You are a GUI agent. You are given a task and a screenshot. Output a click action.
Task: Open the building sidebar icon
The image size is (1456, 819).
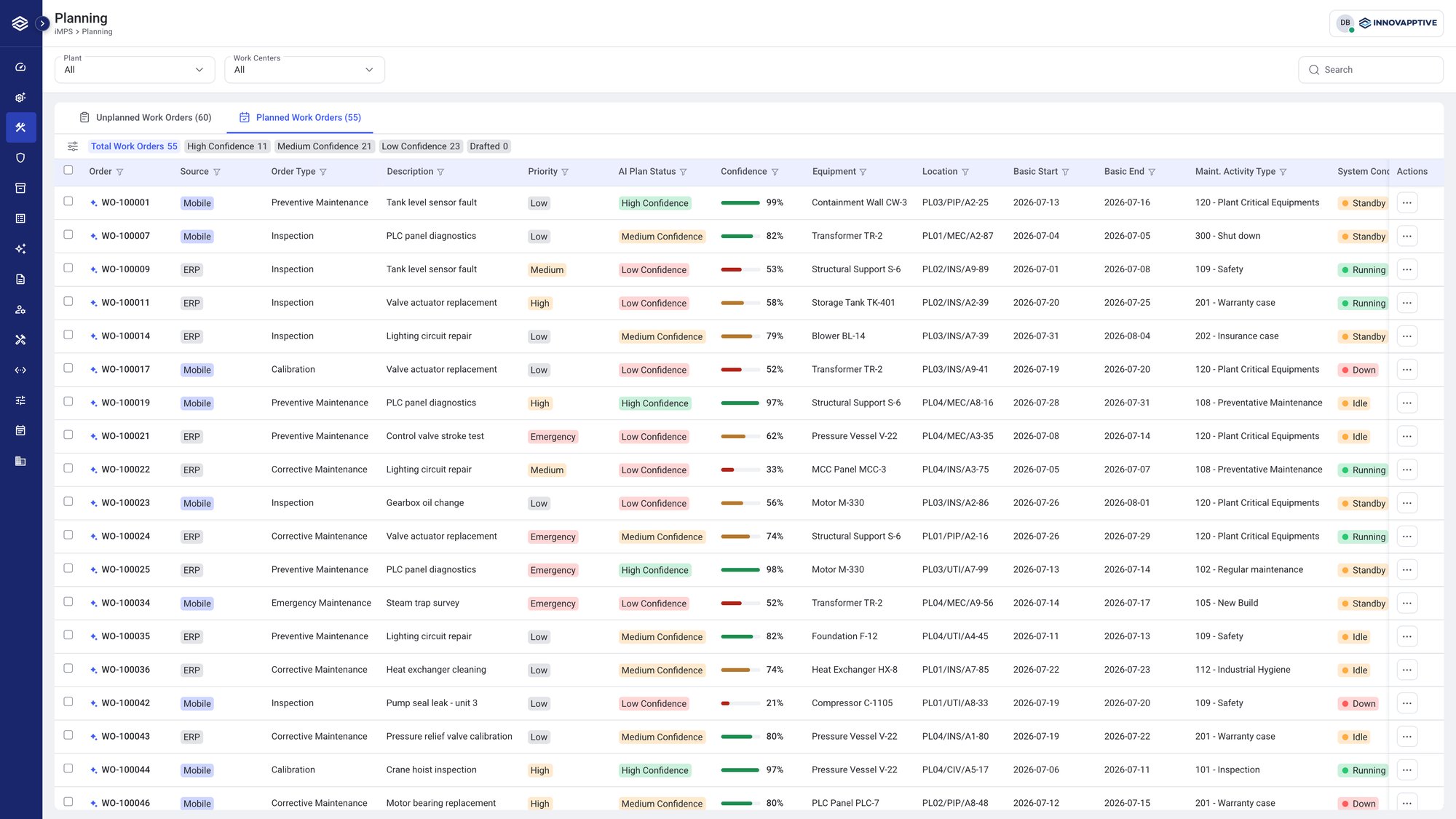click(x=20, y=461)
